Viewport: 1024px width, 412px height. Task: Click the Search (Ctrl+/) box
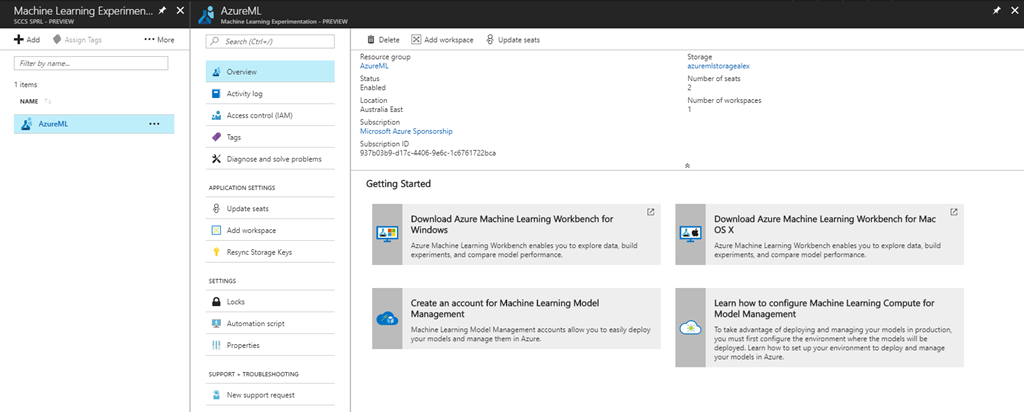coord(270,41)
